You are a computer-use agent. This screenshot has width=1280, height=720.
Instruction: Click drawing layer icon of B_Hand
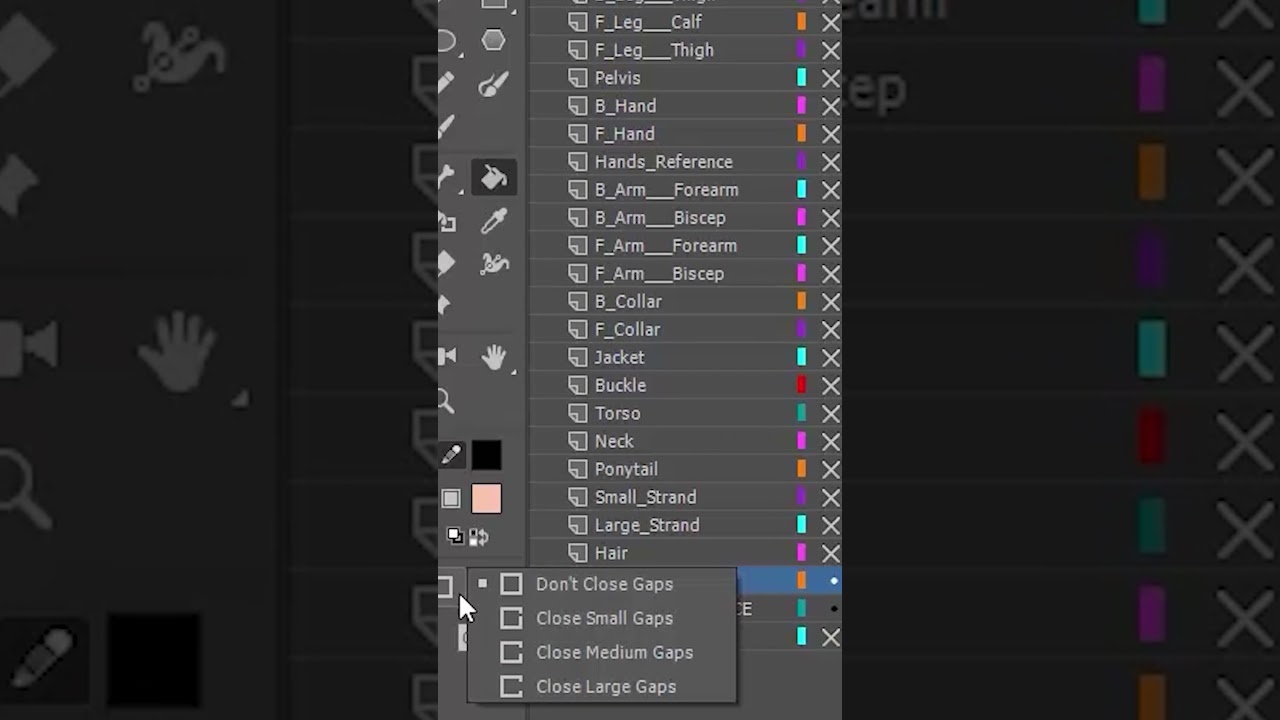(x=578, y=105)
